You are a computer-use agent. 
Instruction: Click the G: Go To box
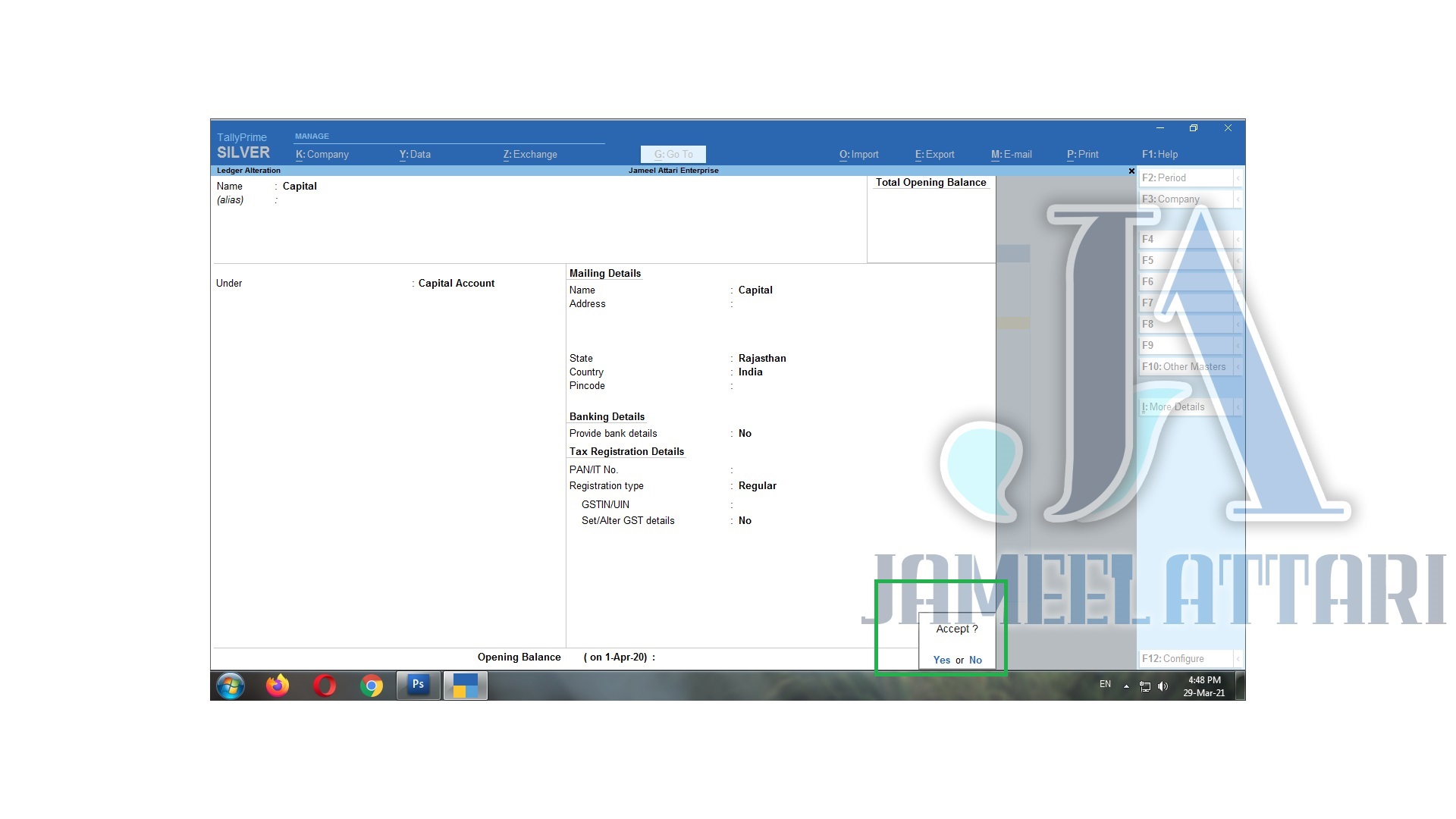point(673,155)
